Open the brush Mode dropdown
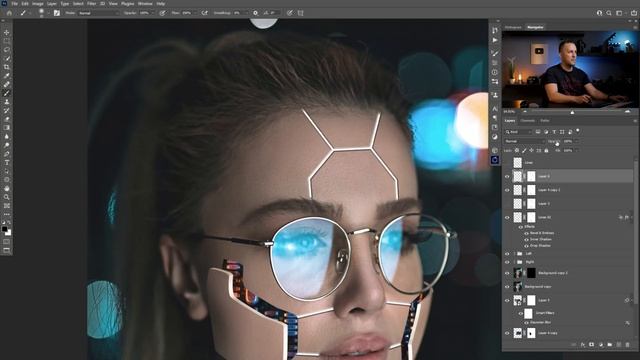The width and height of the screenshot is (640, 360). pyautogui.click(x=98, y=13)
